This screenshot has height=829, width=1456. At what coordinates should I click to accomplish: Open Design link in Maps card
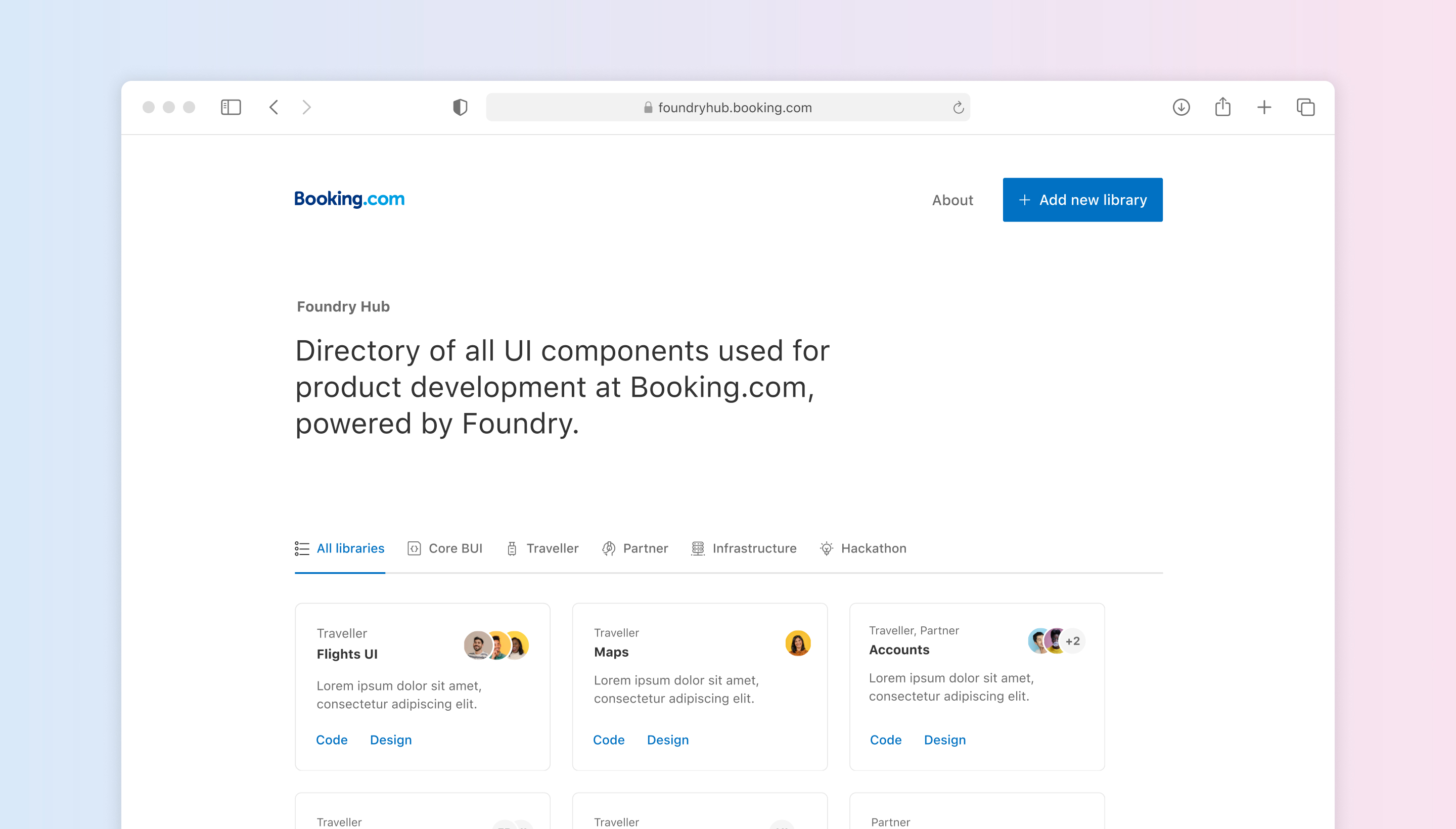tap(668, 740)
